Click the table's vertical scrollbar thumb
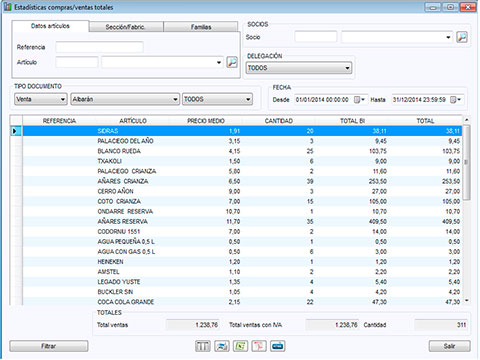This screenshot has height=360, width=480. pyautogui.click(x=467, y=162)
